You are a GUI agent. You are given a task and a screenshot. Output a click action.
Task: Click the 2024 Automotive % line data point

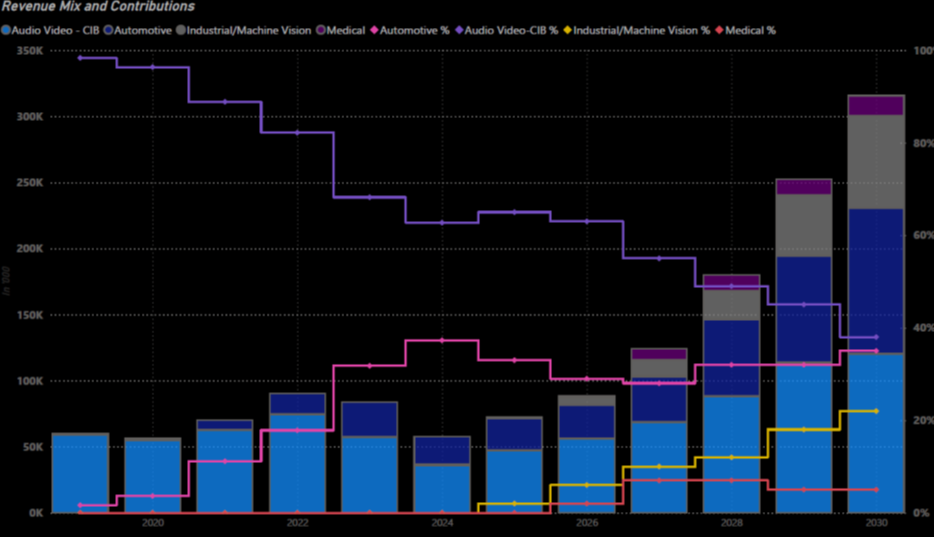pos(442,341)
